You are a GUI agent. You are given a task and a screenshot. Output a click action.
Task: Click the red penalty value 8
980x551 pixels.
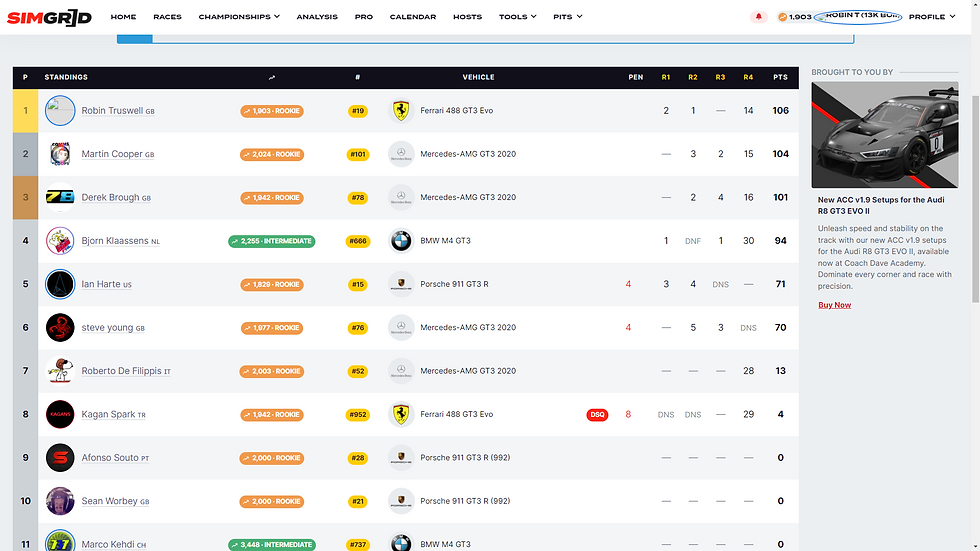628,414
